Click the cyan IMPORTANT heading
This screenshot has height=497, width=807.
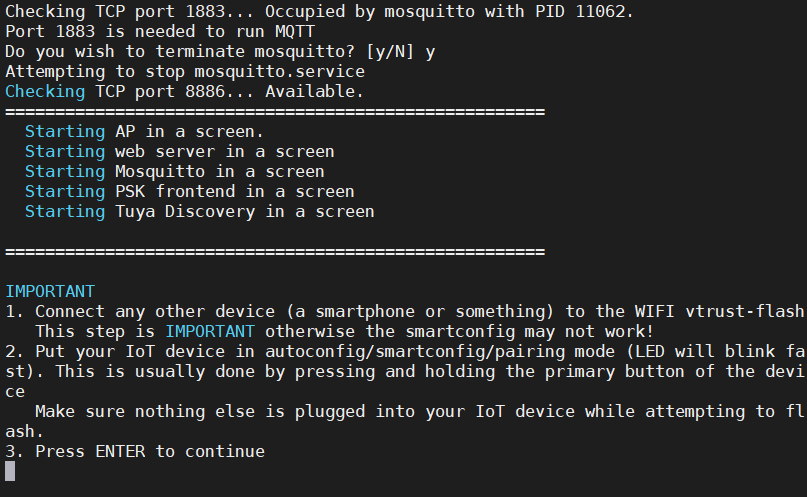[x=50, y=291]
